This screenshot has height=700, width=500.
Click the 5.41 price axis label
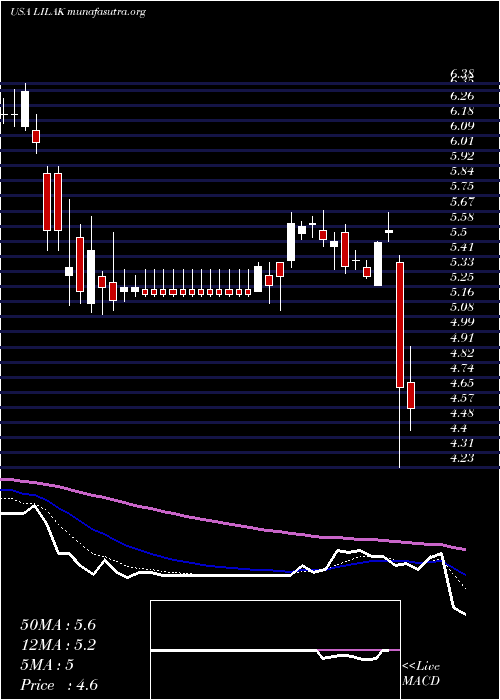click(462, 247)
